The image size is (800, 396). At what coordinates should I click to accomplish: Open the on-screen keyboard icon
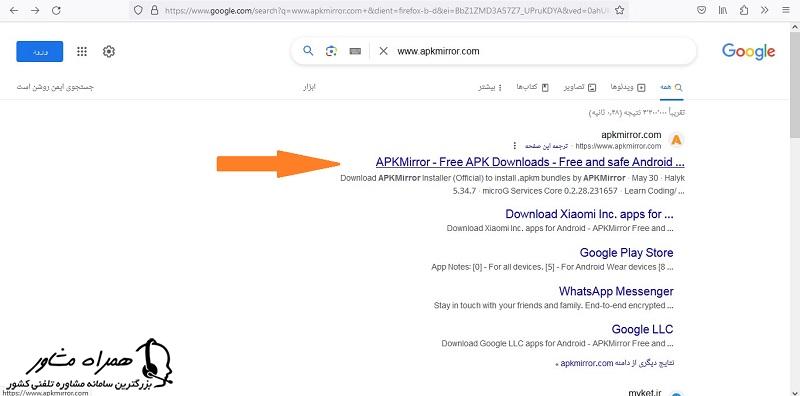pyautogui.click(x=356, y=51)
